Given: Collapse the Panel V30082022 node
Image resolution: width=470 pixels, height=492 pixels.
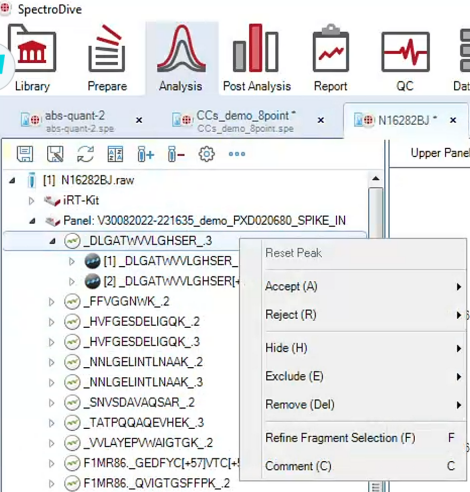Looking at the screenshot, I should [x=32, y=221].
